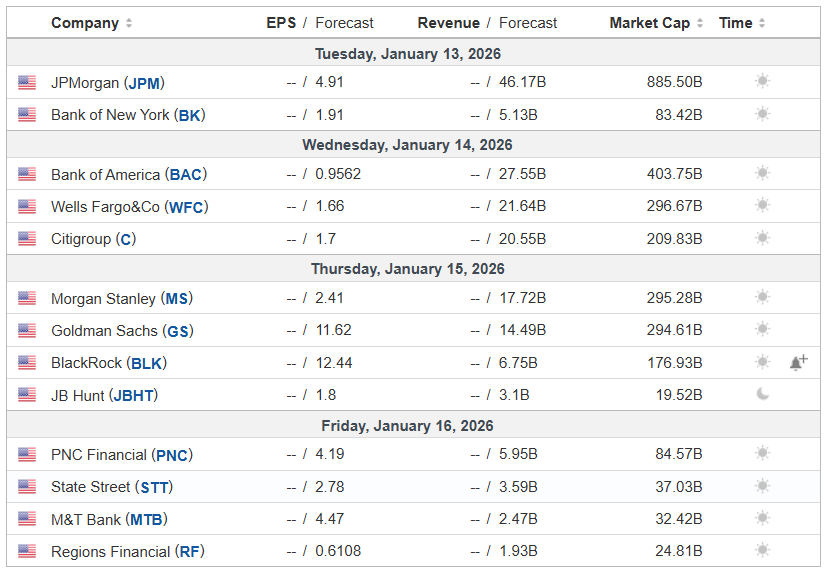Click the Friday, January 16, 2026 date header

407,425
